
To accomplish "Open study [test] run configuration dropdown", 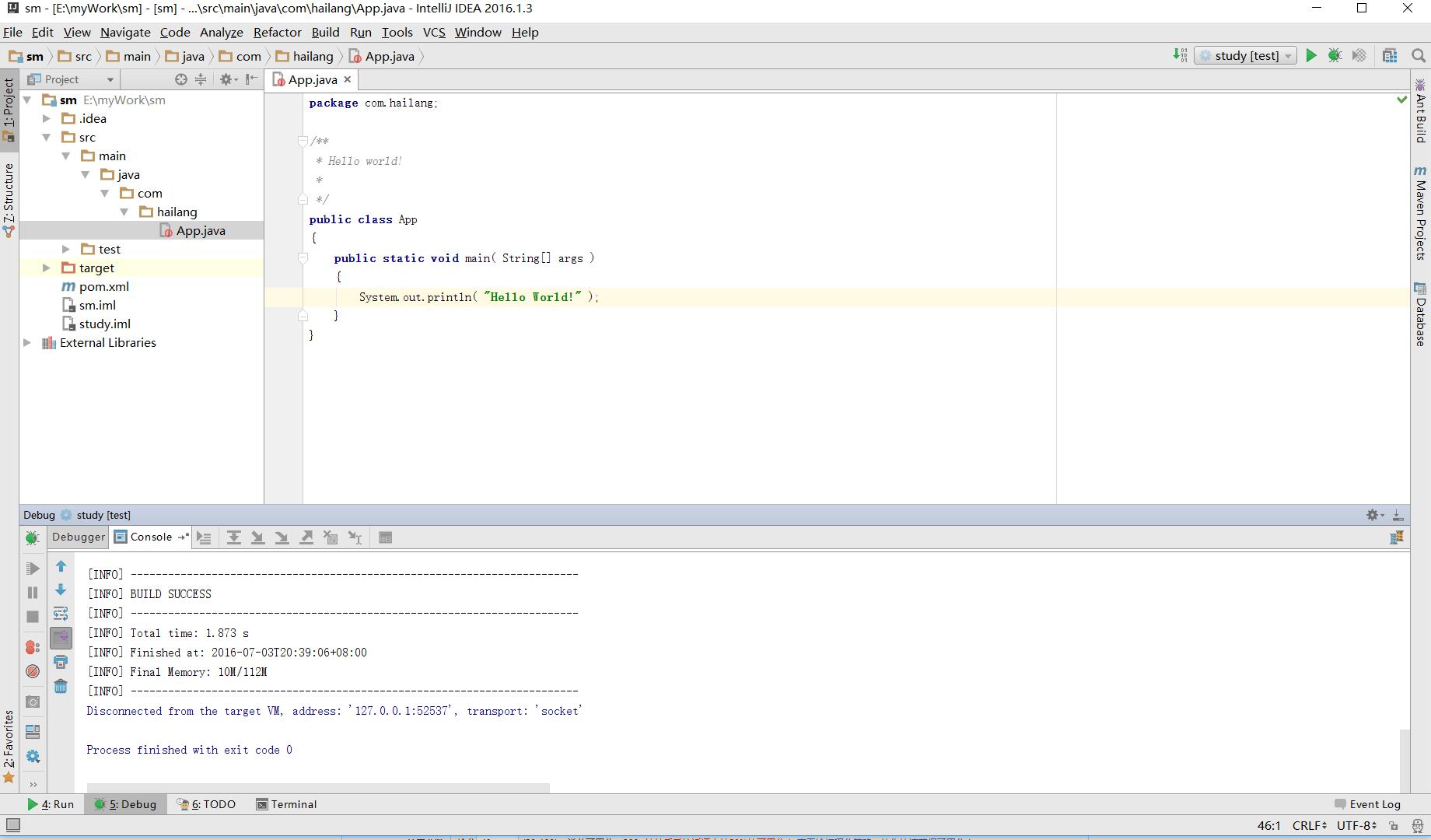I will coord(1246,55).
